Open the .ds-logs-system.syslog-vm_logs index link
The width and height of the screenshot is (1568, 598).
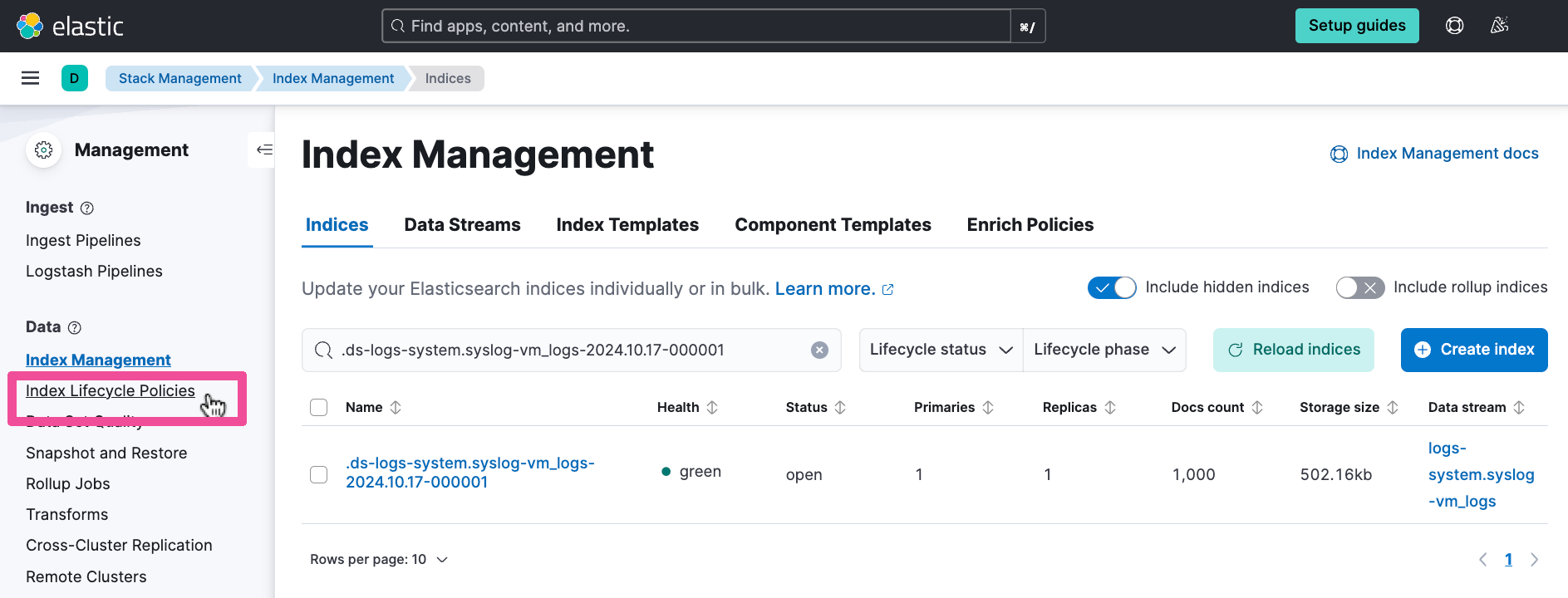[x=470, y=473]
